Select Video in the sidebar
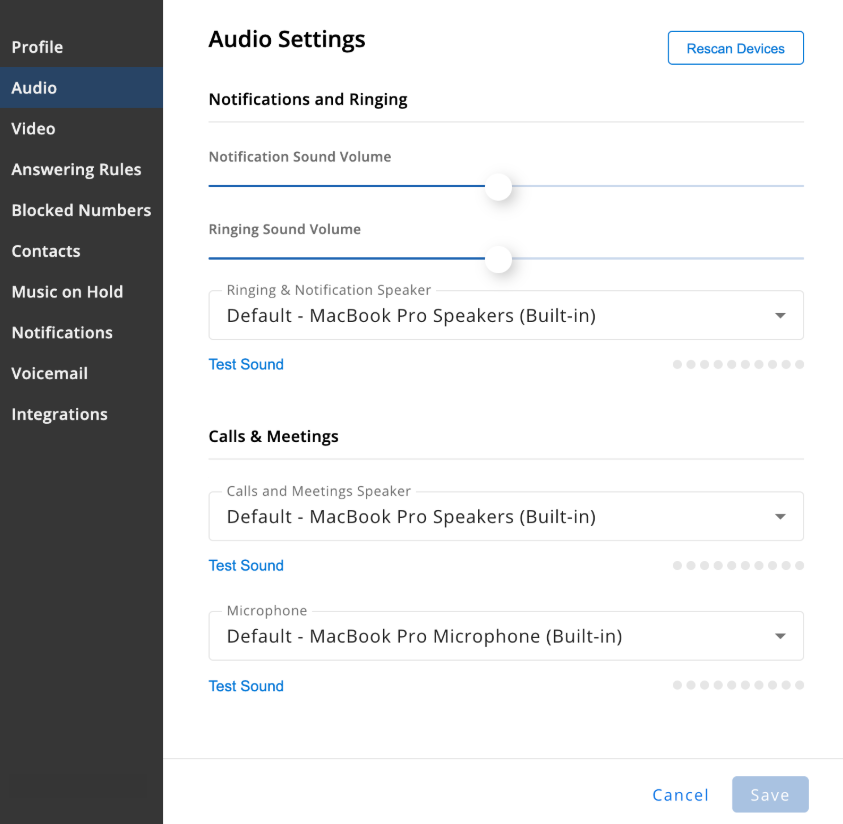 pyautogui.click(x=33, y=128)
